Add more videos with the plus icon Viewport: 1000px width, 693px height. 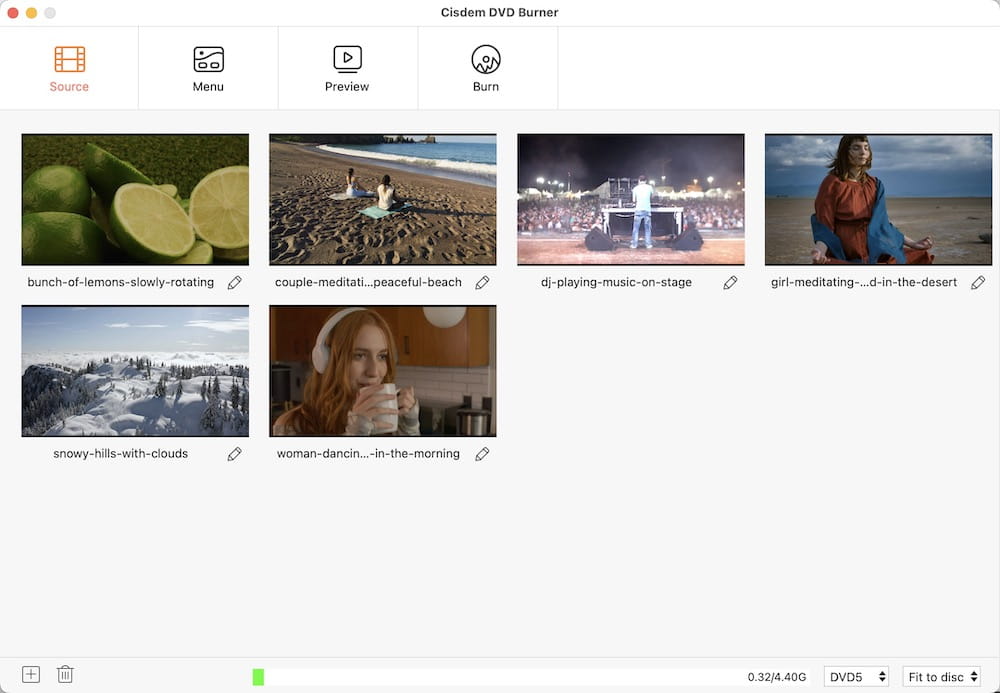tap(29, 674)
